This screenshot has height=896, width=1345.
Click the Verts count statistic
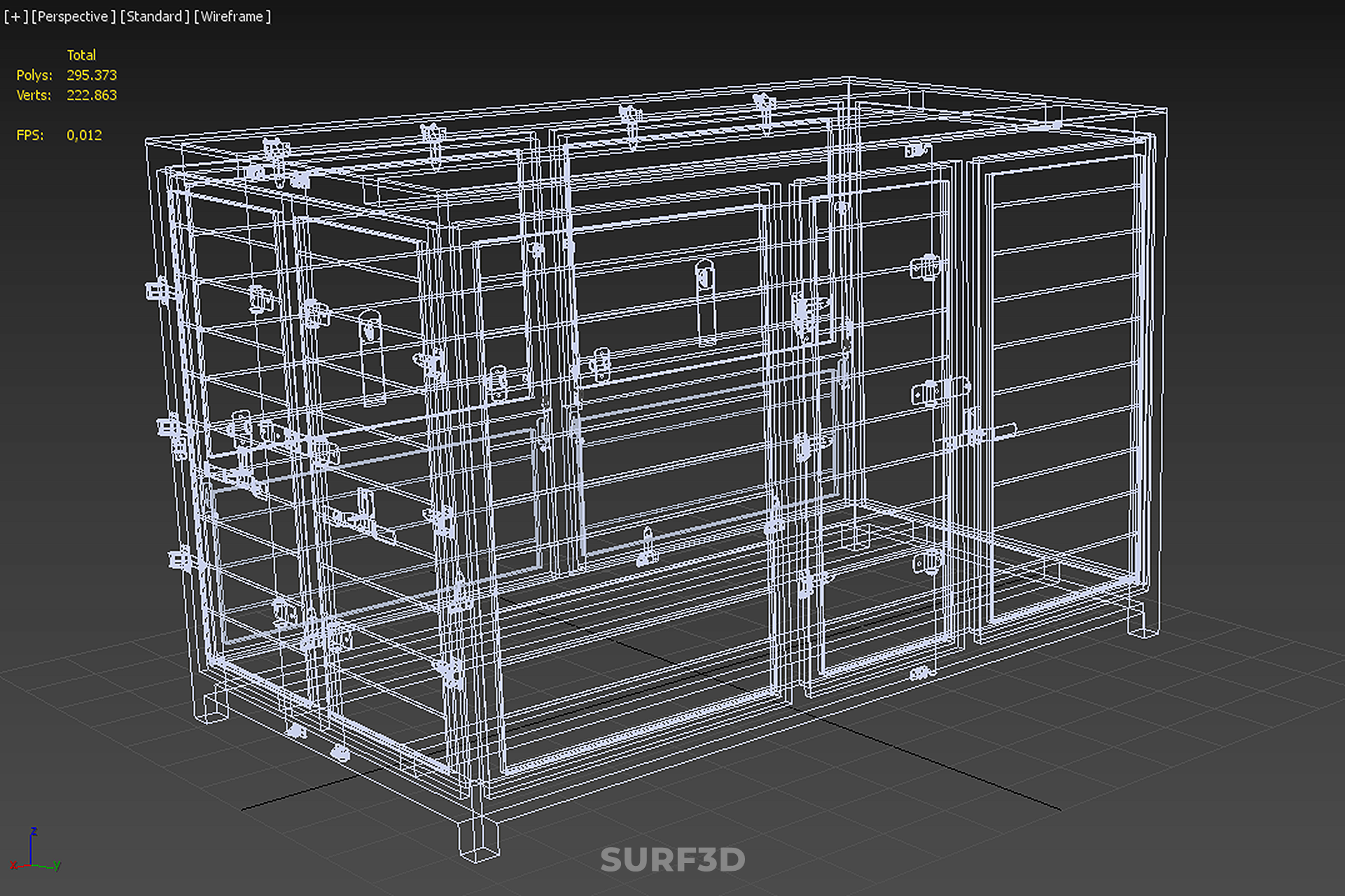(x=91, y=95)
